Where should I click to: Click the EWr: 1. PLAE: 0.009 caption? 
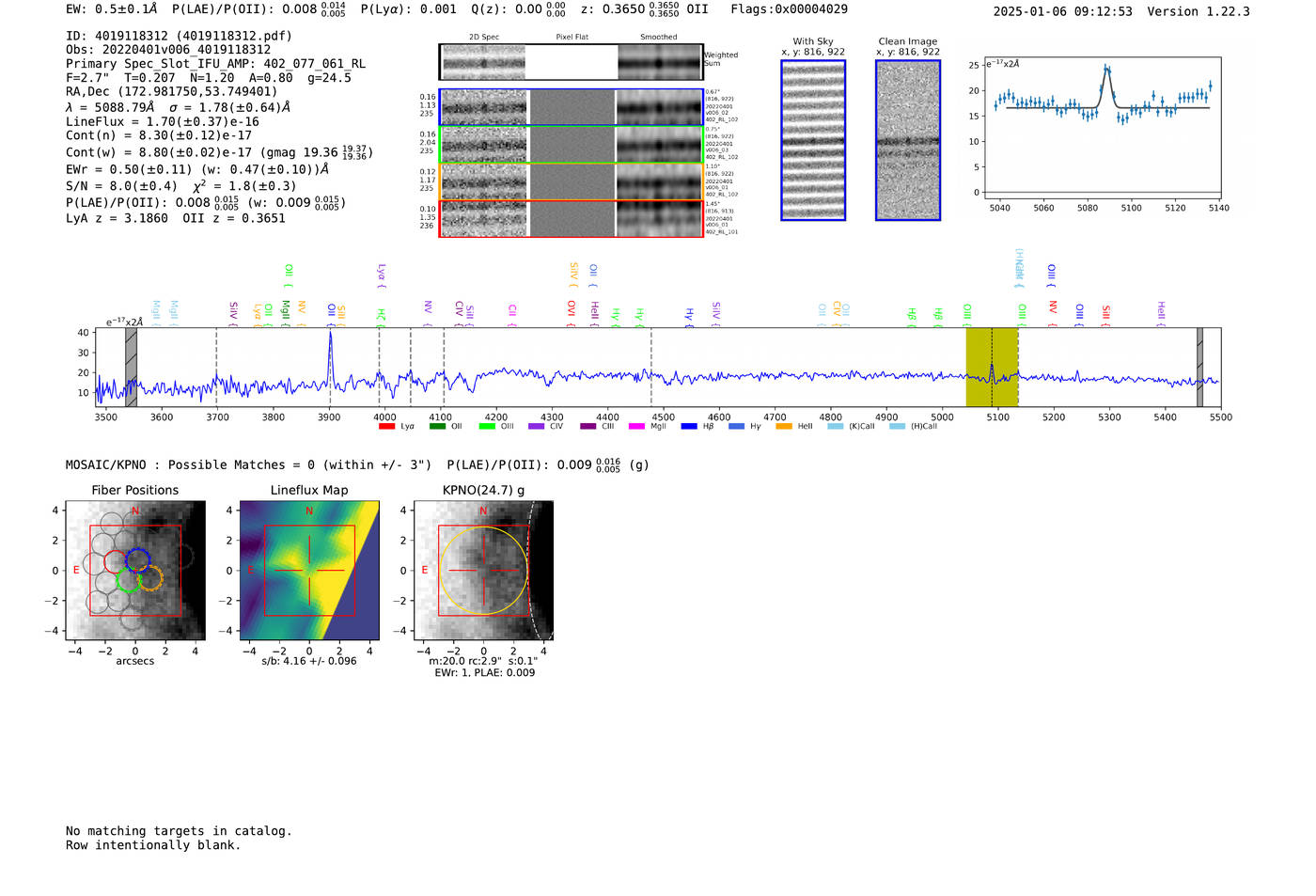(484, 673)
